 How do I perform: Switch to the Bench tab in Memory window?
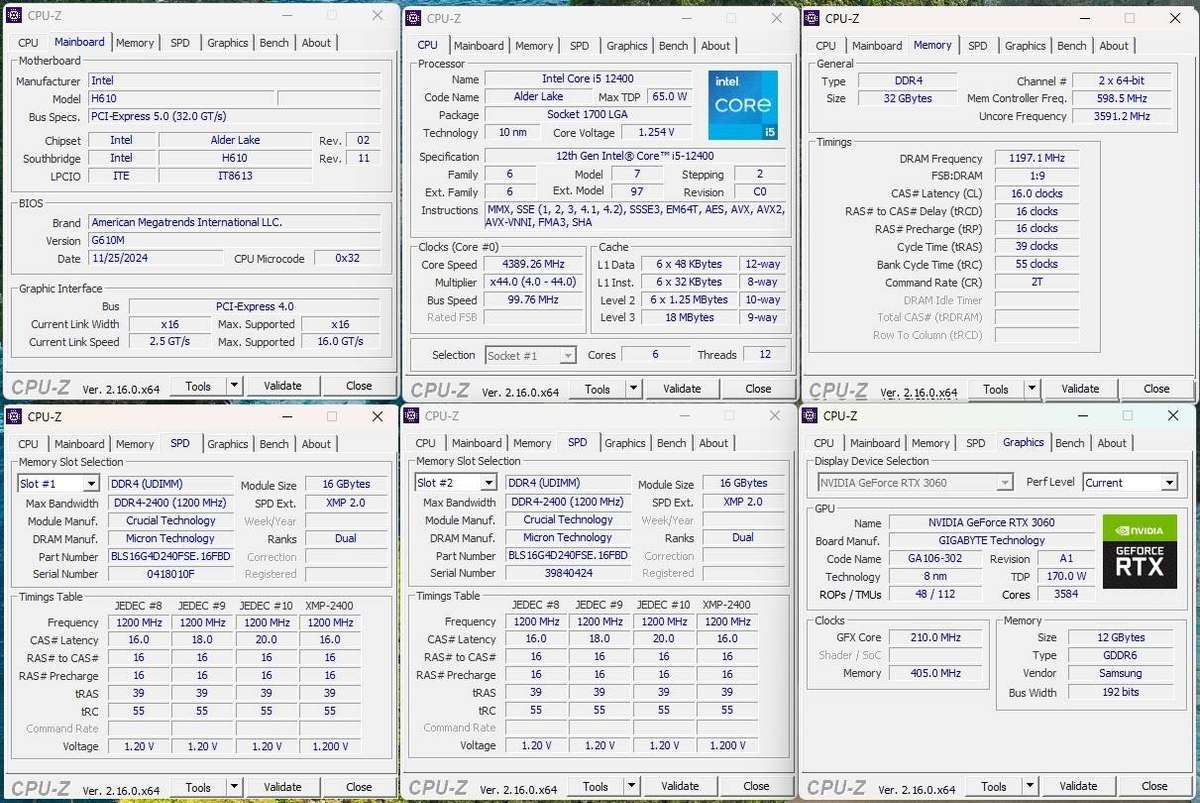[1071, 45]
